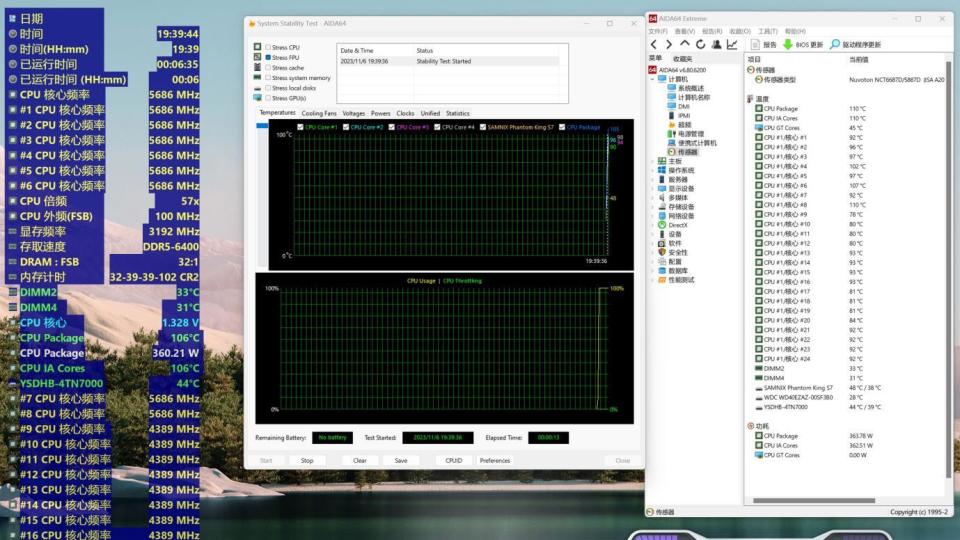960x540 pixels.
Task: Toggle SAMNIX Phantom King S7 graph checkbox
Action: pyautogui.click(x=483, y=127)
